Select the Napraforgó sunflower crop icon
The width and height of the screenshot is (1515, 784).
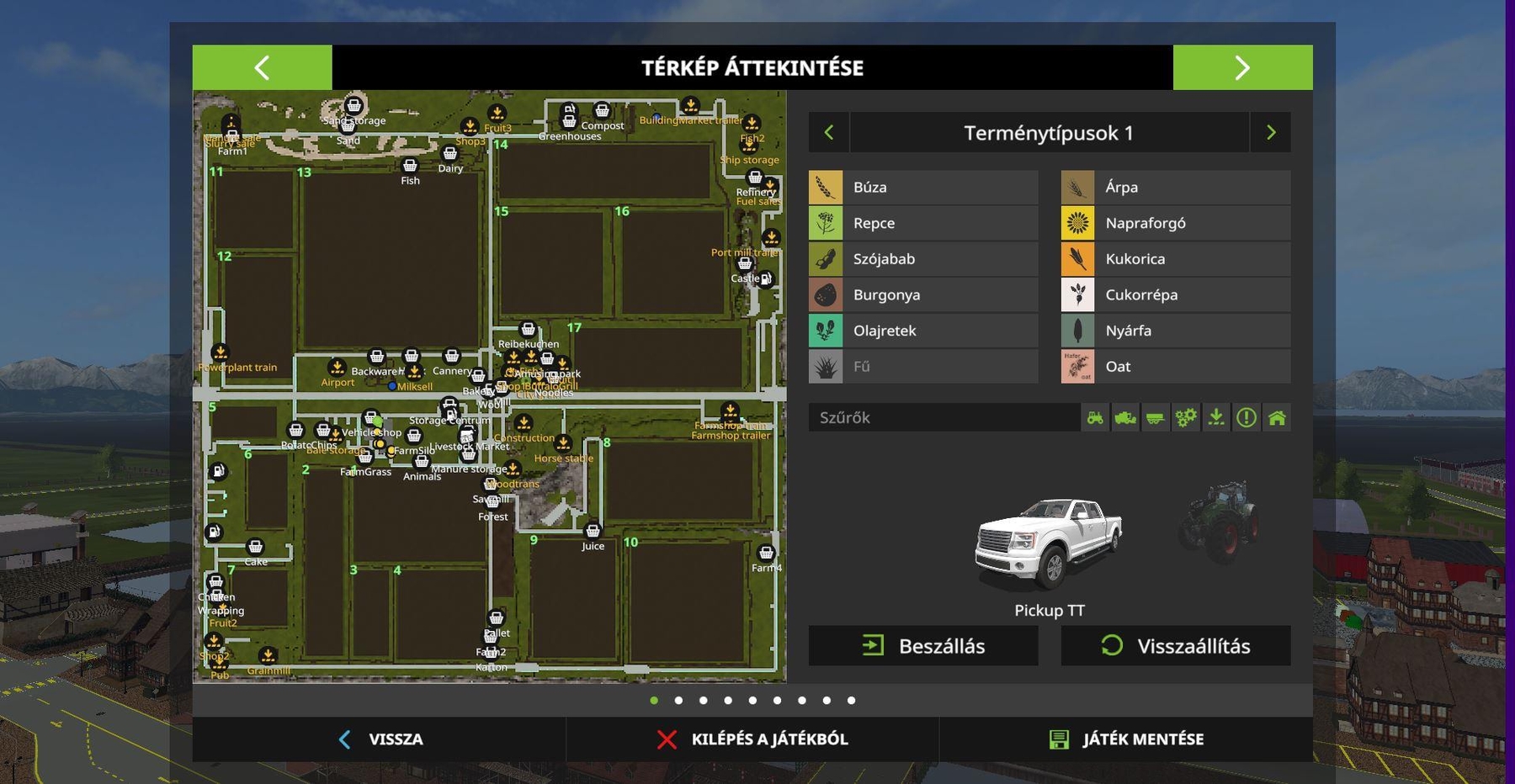1077,223
